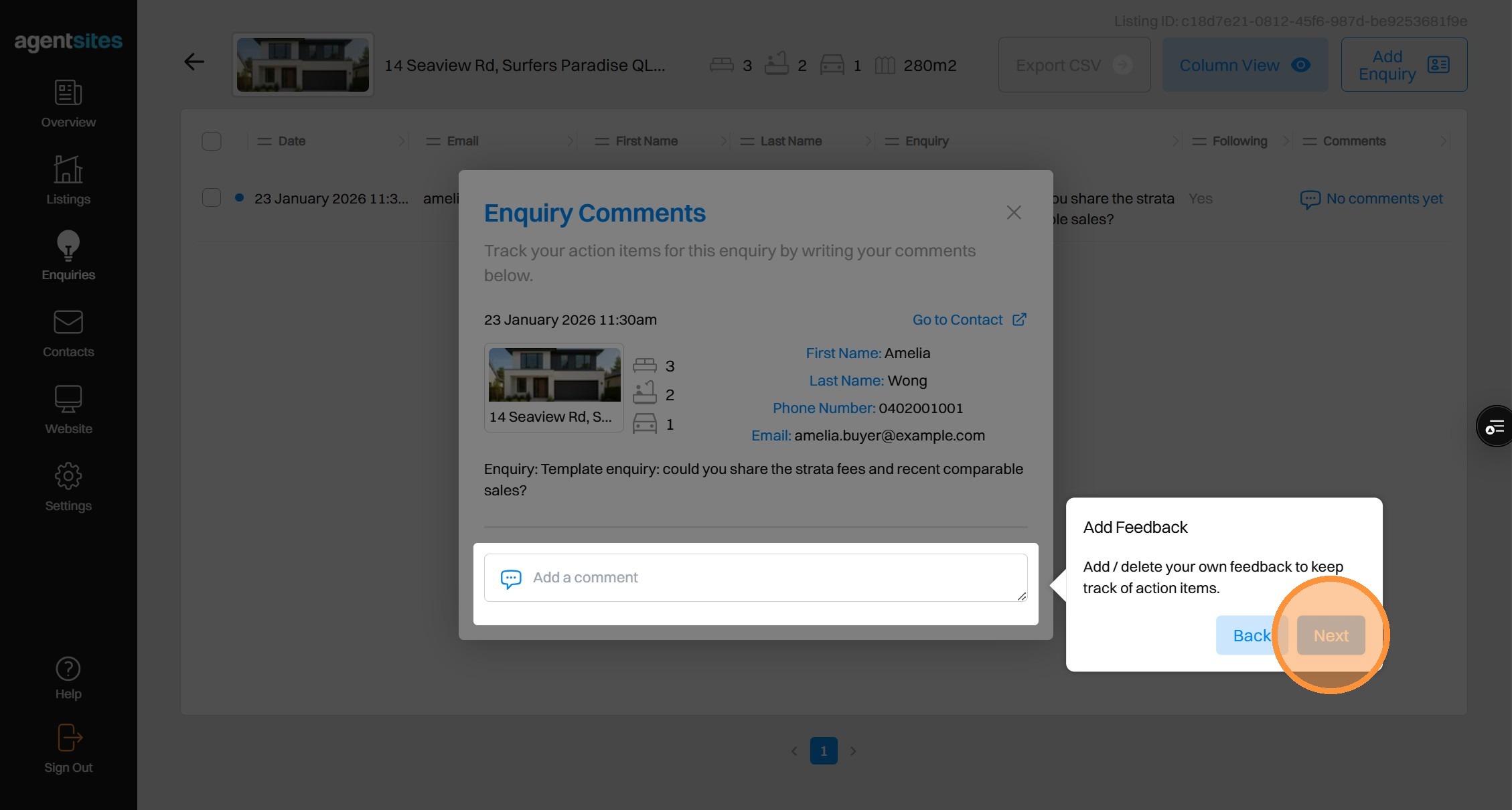
Task: Open the Overview sidebar icon
Action: pyautogui.click(x=68, y=93)
